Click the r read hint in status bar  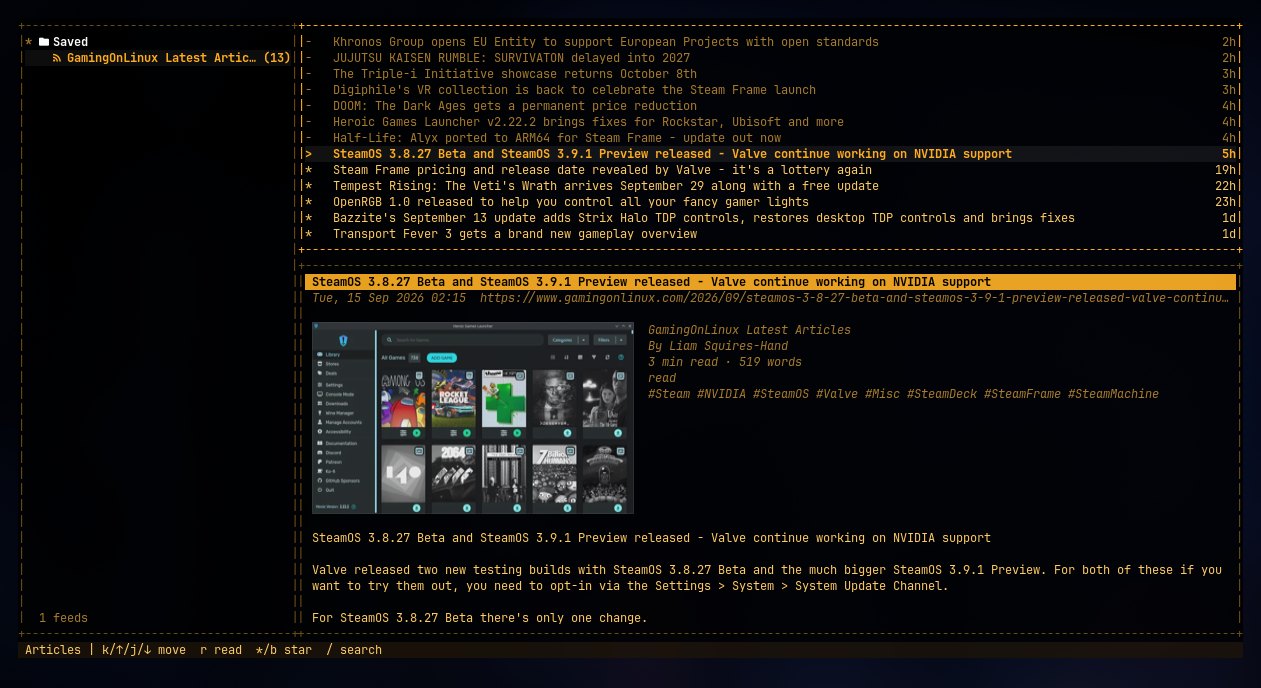(221, 650)
